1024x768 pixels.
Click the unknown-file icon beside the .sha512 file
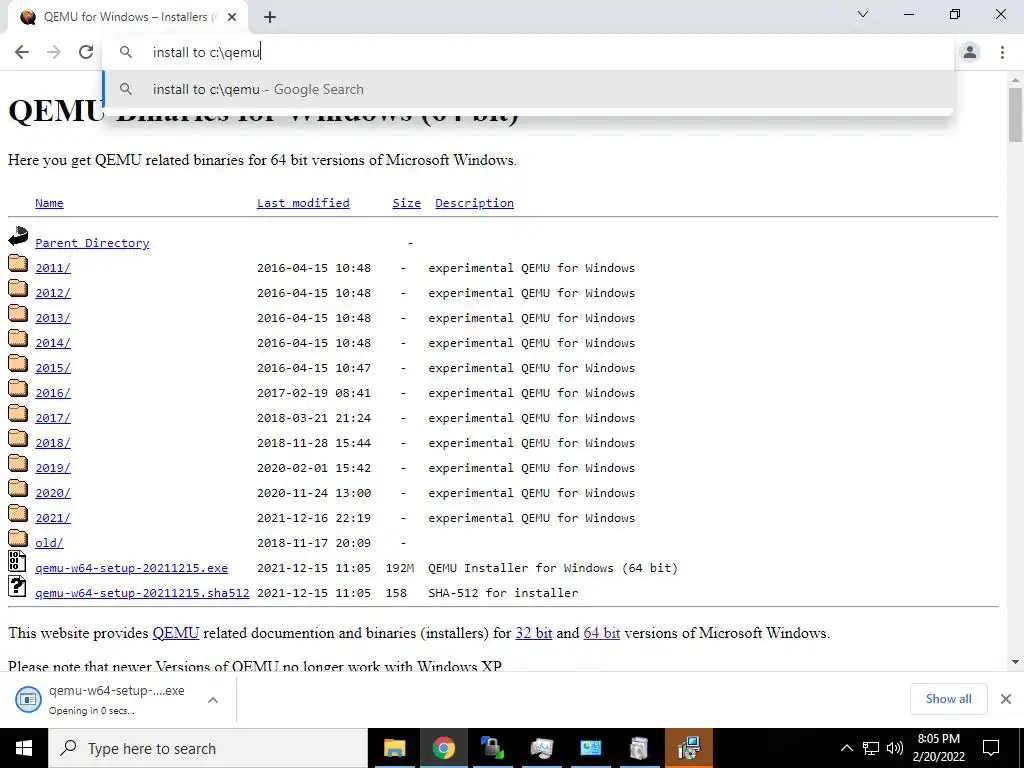[17, 586]
